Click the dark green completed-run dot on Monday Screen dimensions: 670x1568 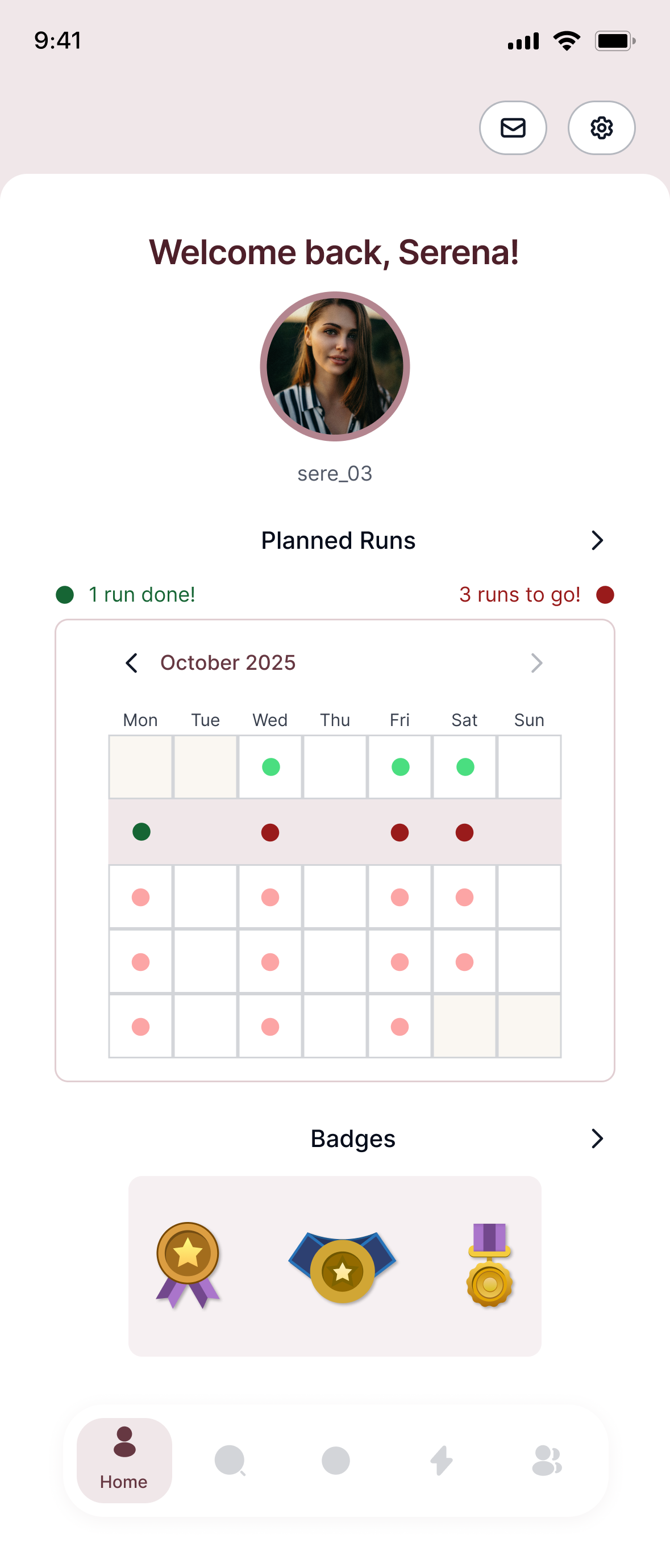click(x=142, y=832)
